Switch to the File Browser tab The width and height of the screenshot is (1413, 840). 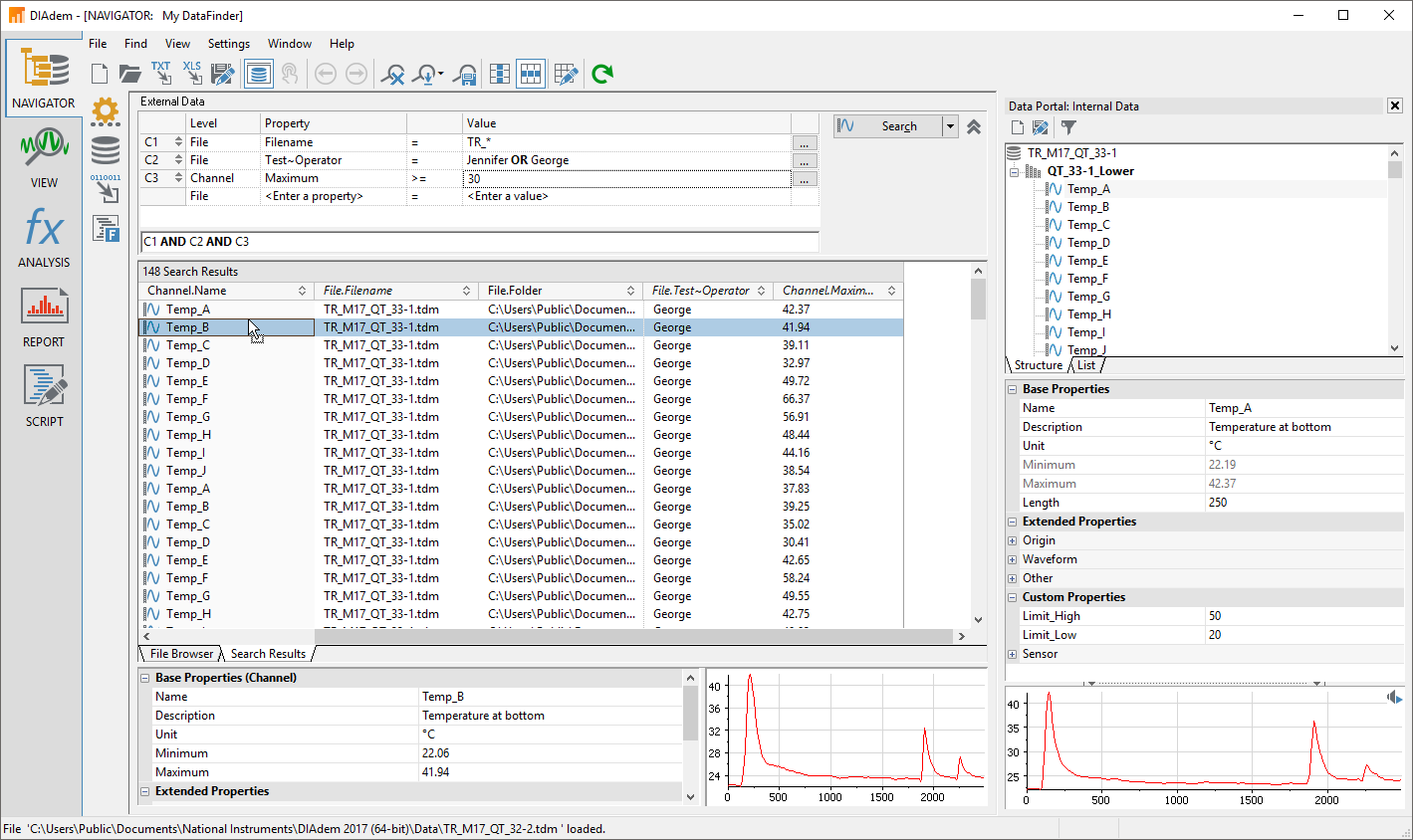(181, 654)
